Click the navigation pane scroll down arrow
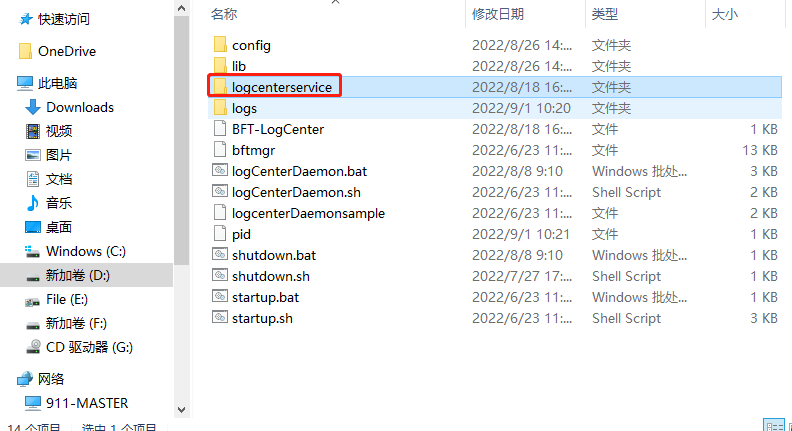The height and width of the screenshot is (431, 792). coord(182,410)
